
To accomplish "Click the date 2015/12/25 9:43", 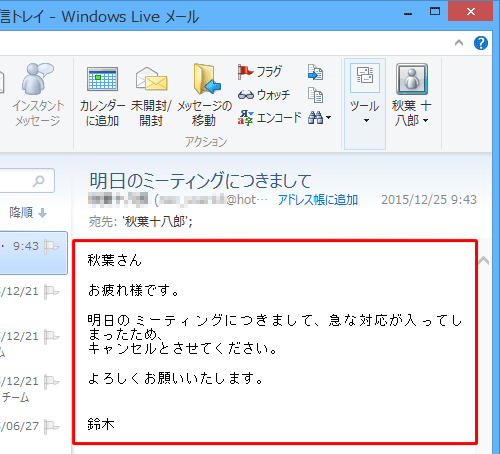I will click(x=429, y=200).
